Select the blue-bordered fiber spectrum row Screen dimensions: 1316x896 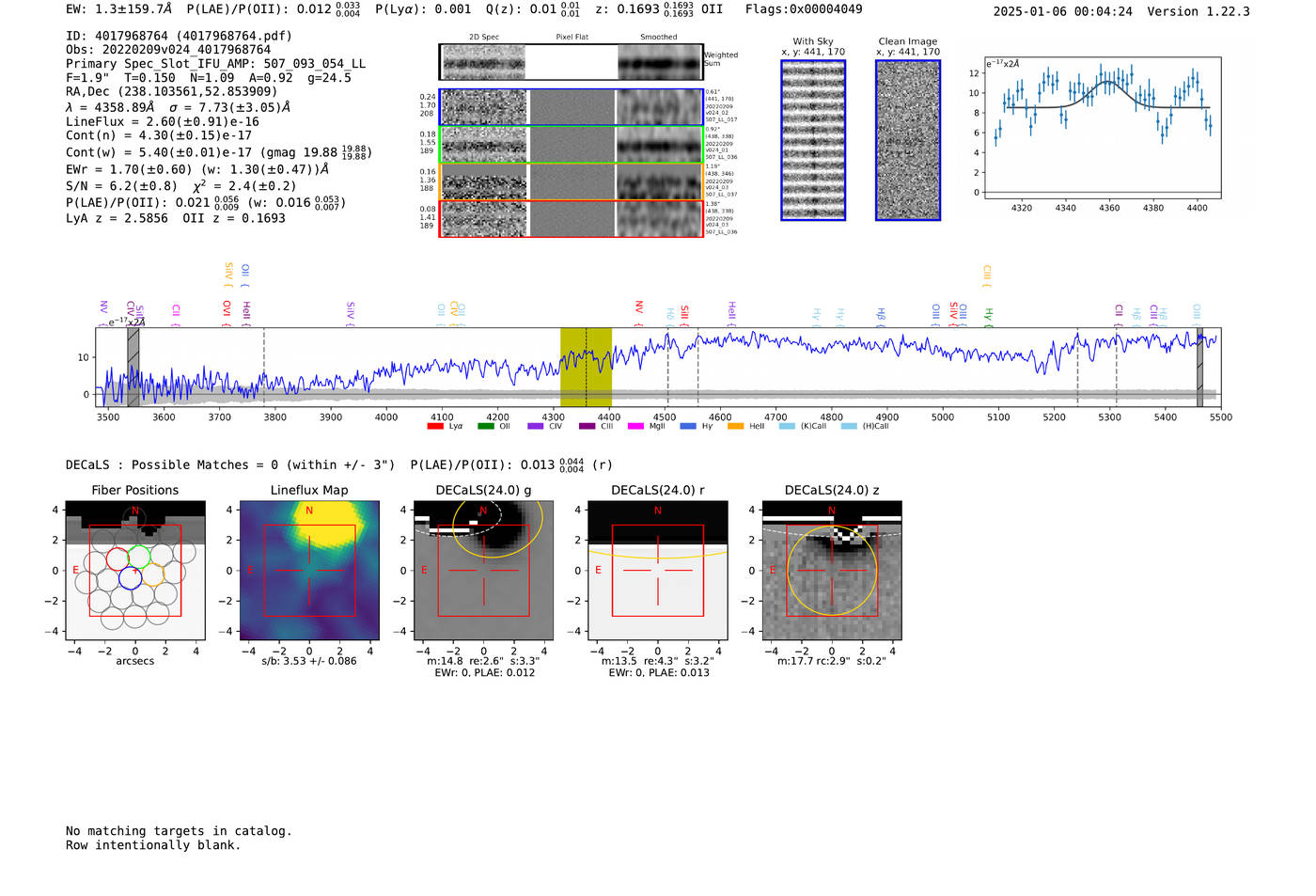pos(571,107)
